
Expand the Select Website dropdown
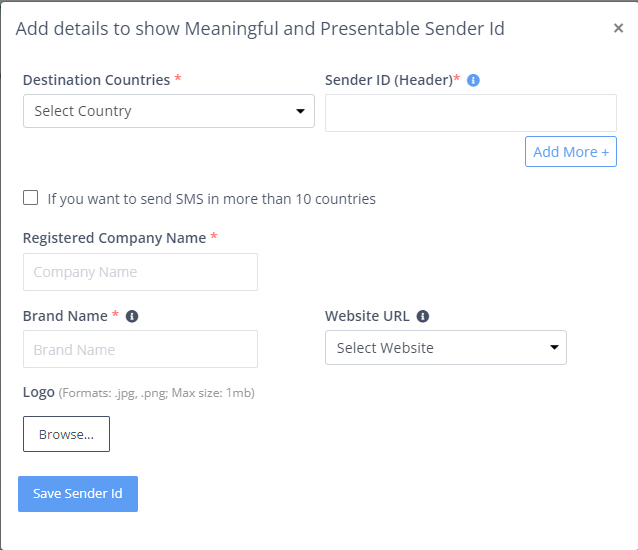coord(446,347)
